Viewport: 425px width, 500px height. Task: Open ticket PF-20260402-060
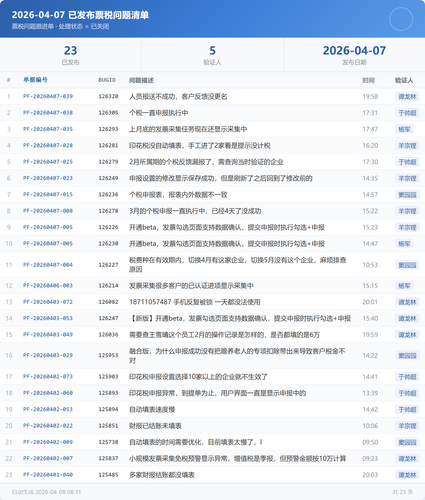click(x=48, y=393)
